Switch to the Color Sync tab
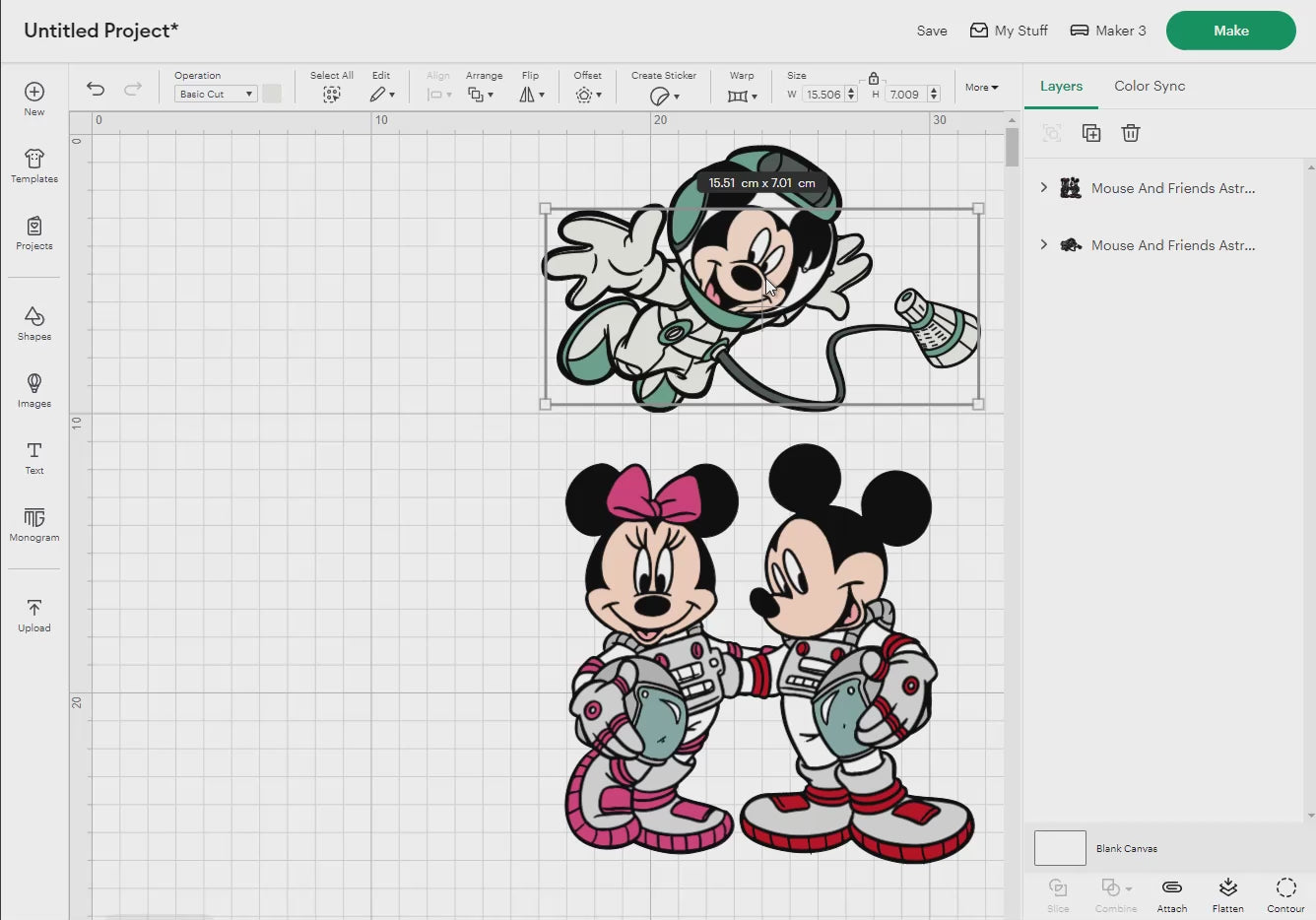 click(x=1150, y=86)
